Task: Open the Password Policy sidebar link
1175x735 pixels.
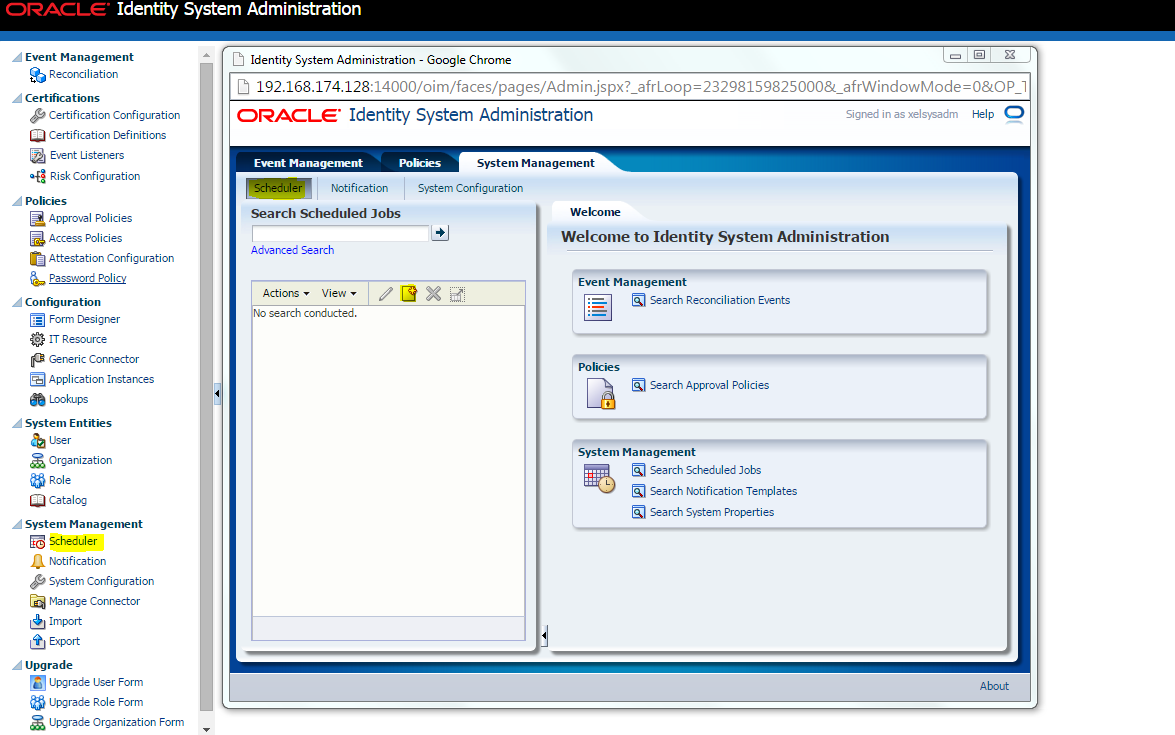Action: pyautogui.click(x=88, y=279)
